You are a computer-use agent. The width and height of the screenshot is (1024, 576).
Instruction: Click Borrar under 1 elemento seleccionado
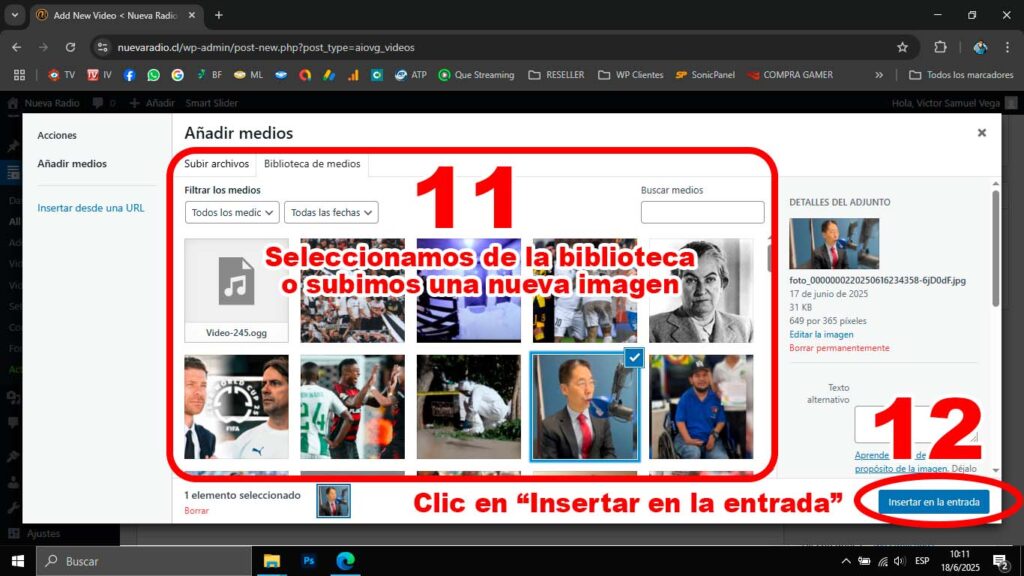point(197,511)
